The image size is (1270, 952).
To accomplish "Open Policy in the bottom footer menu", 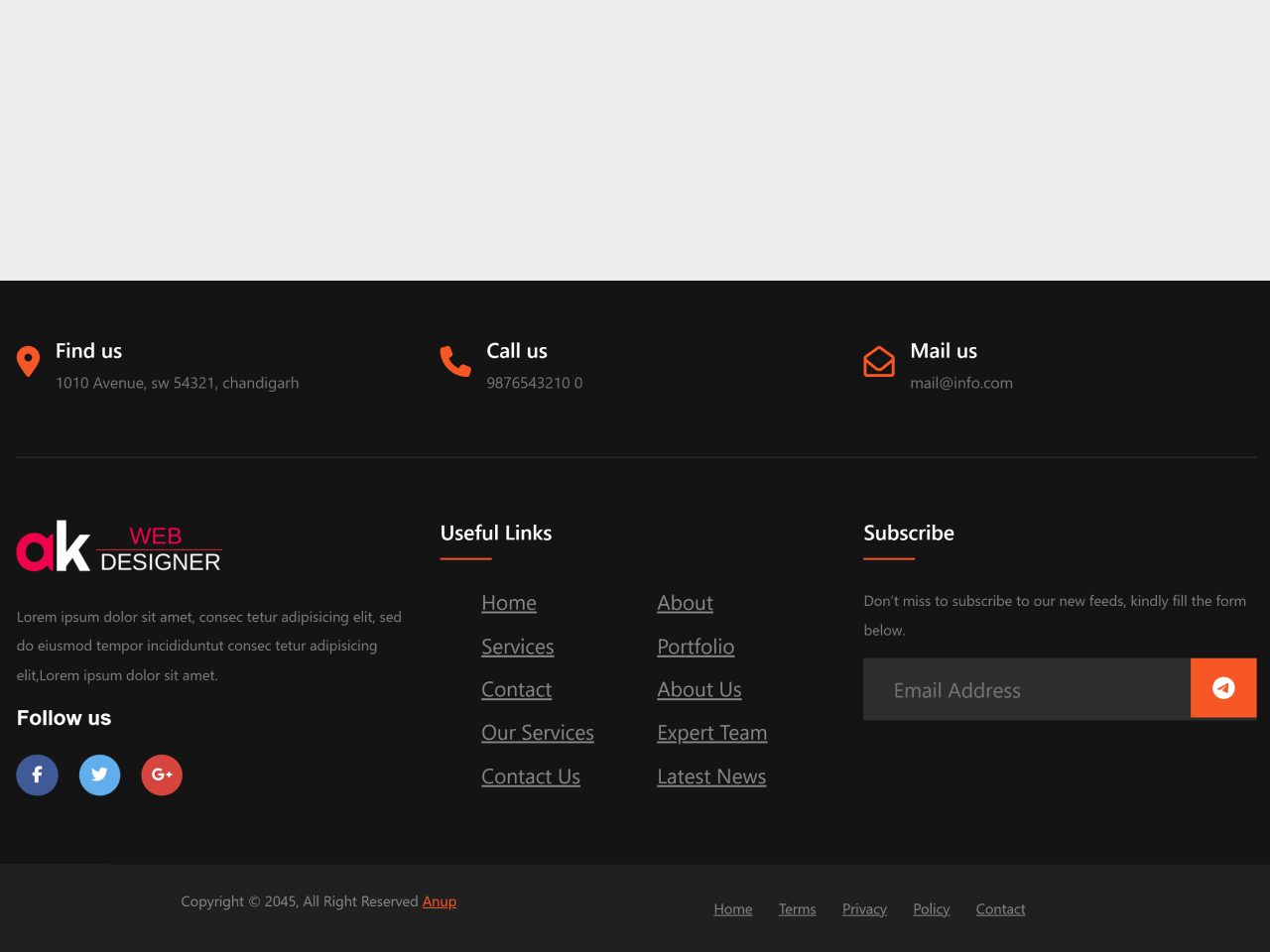I will (931, 909).
